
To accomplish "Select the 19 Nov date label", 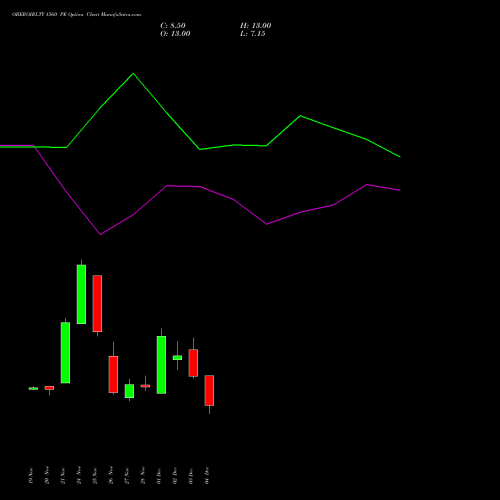I will pos(31,476).
